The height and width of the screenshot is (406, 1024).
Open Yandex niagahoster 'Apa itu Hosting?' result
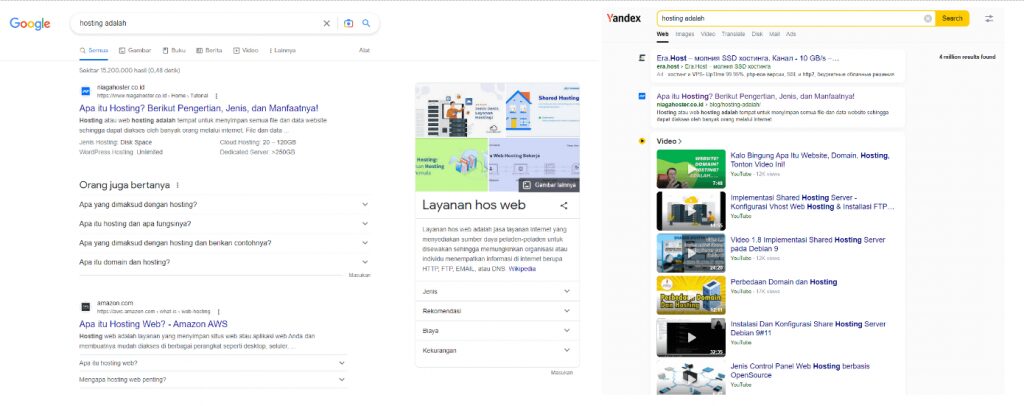(x=756, y=97)
